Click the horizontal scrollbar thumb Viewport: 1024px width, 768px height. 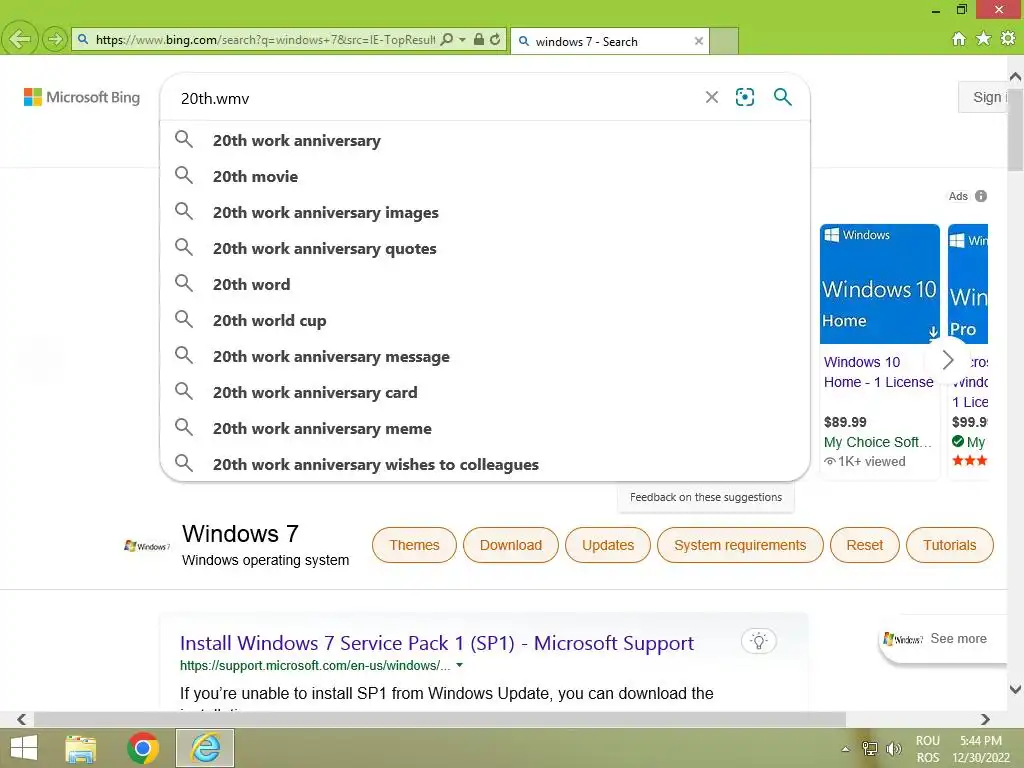coord(440,719)
